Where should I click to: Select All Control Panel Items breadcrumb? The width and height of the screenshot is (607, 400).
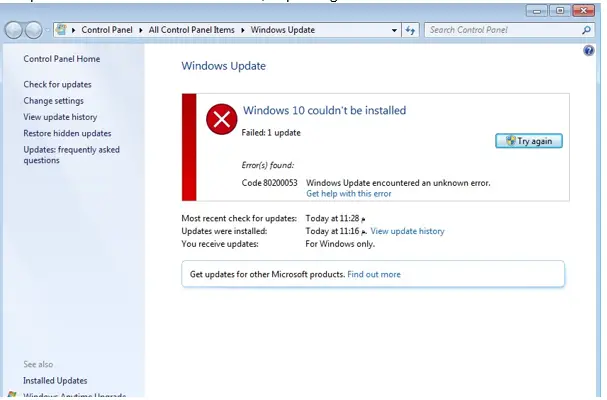[192, 30]
